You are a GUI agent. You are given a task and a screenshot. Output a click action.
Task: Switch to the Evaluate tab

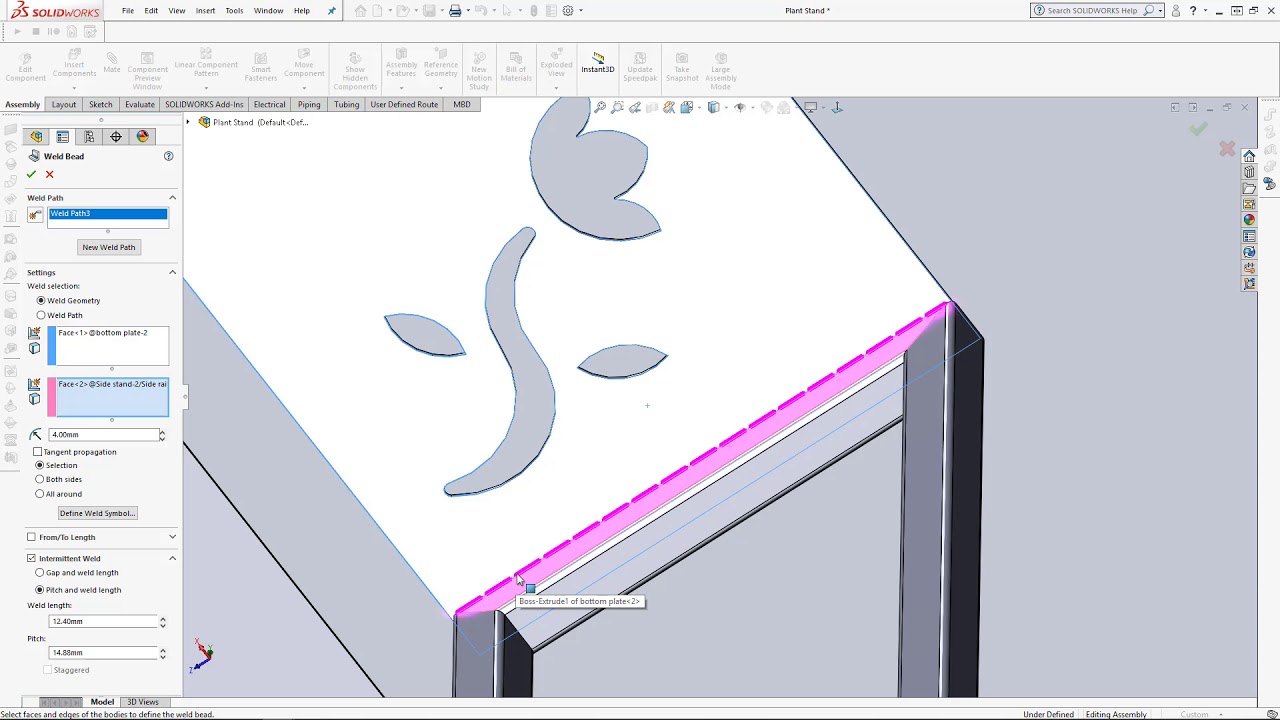[140, 104]
